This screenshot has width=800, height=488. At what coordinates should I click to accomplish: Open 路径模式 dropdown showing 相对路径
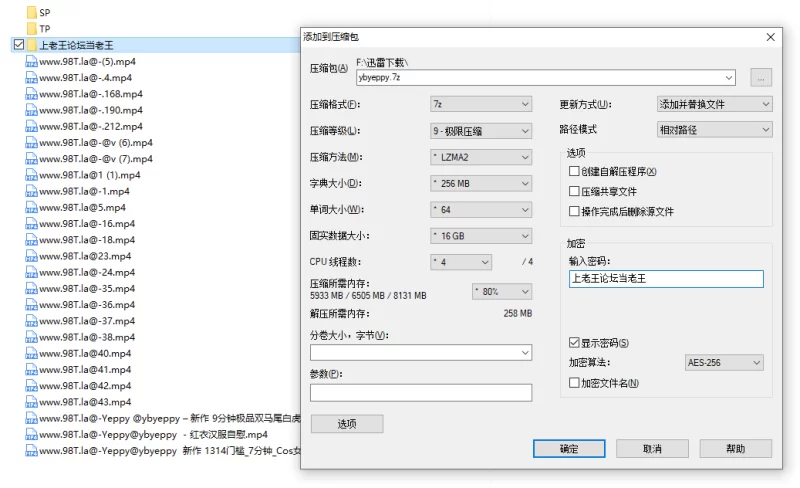[x=715, y=130]
